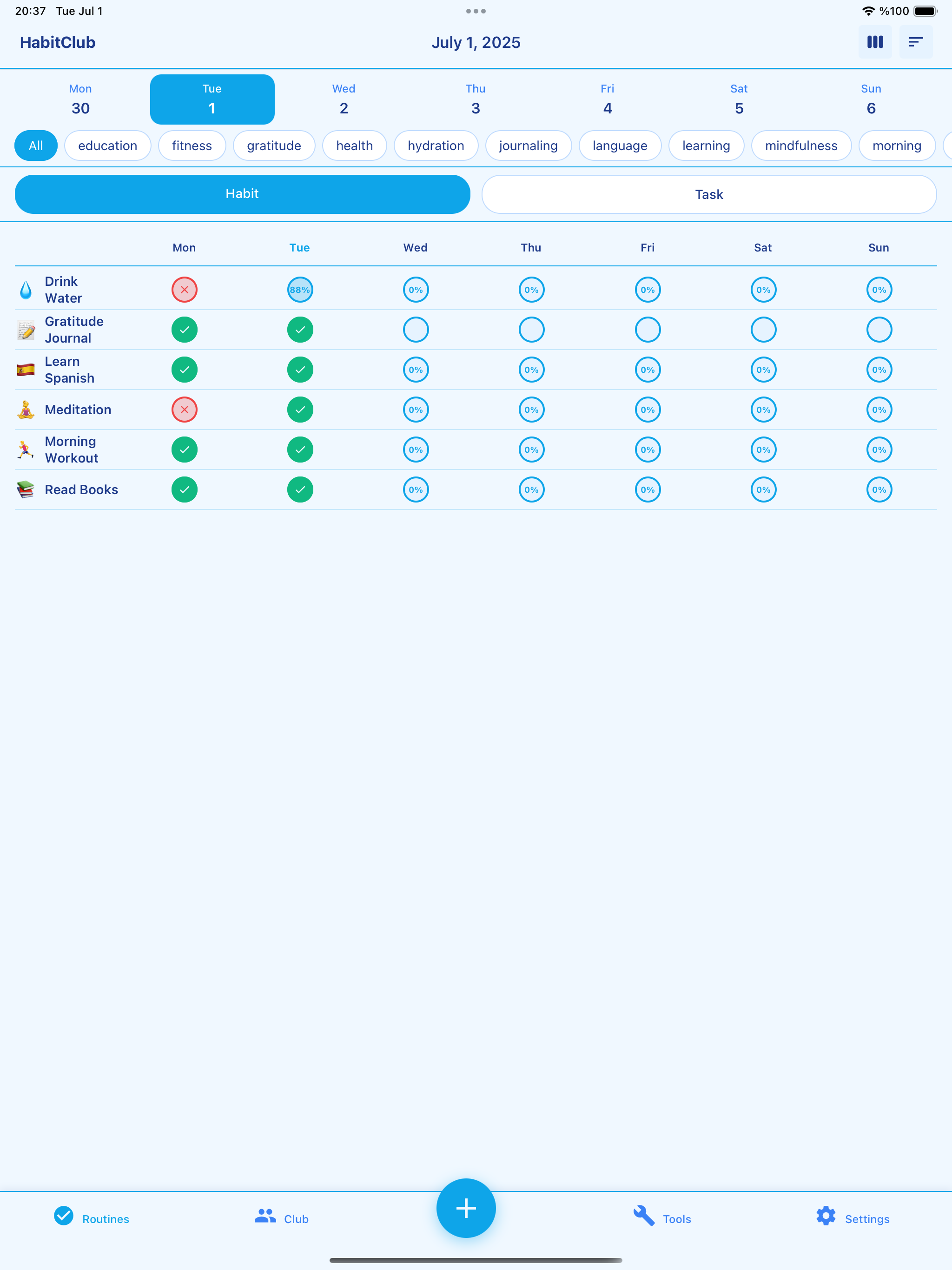Filter by gratitude tag
Image resolution: width=952 pixels, height=1270 pixels.
(x=274, y=146)
